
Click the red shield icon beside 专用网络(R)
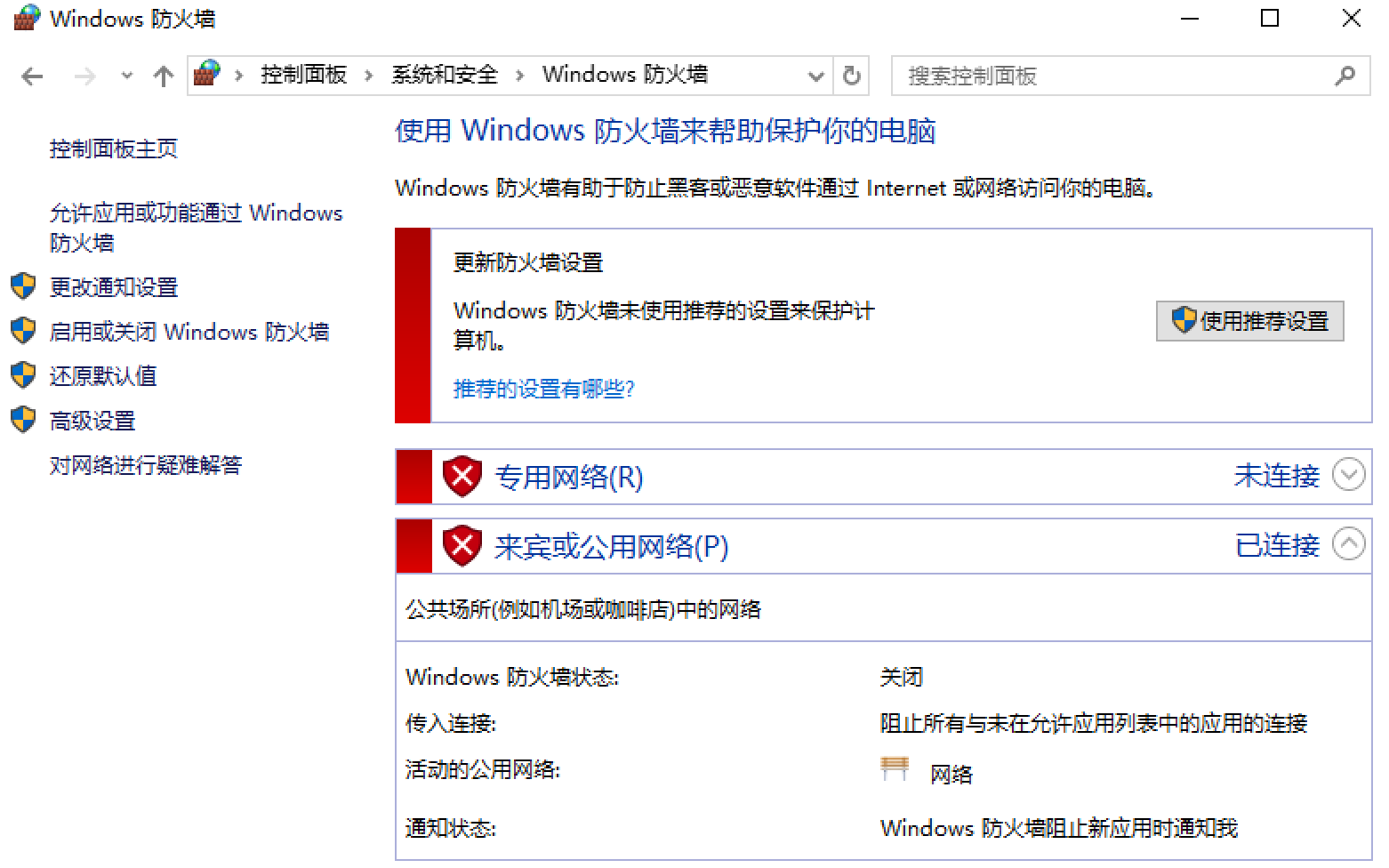click(x=462, y=477)
